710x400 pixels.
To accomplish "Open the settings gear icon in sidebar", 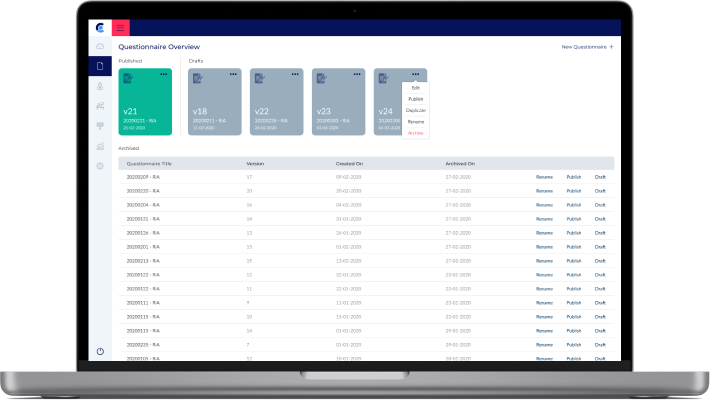I will (100, 166).
